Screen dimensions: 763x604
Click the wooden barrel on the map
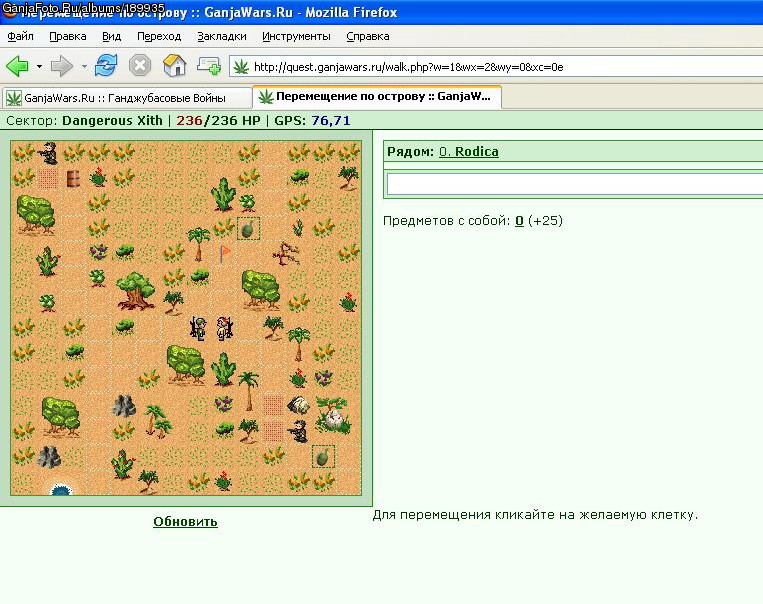pos(73,179)
